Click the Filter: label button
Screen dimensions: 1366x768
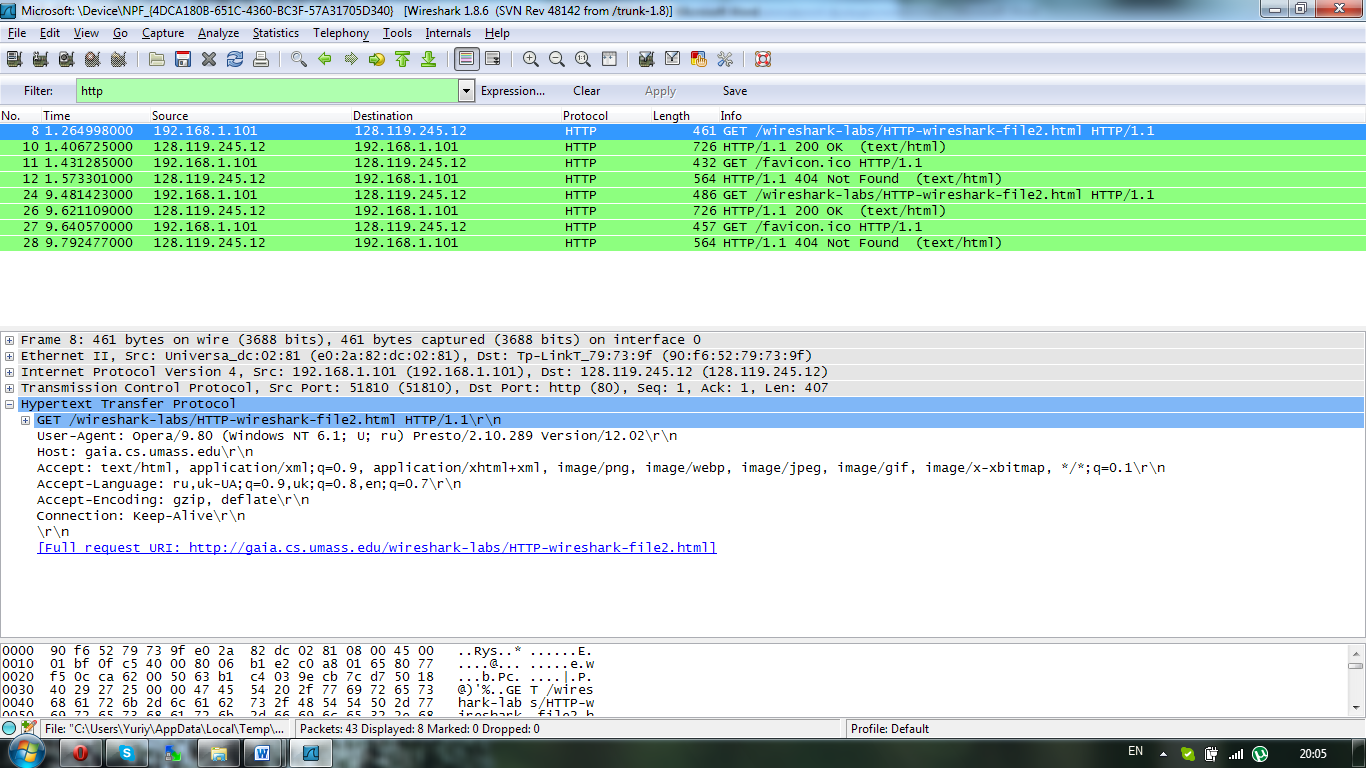[38, 91]
